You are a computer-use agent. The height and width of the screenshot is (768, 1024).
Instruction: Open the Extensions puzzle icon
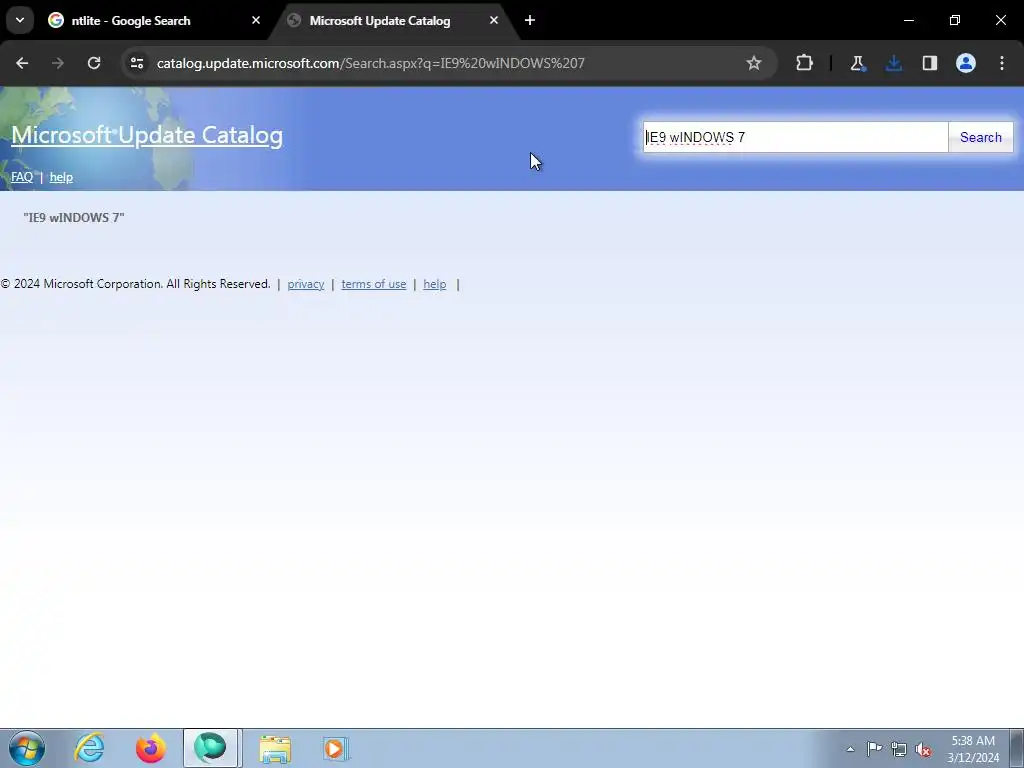point(805,63)
